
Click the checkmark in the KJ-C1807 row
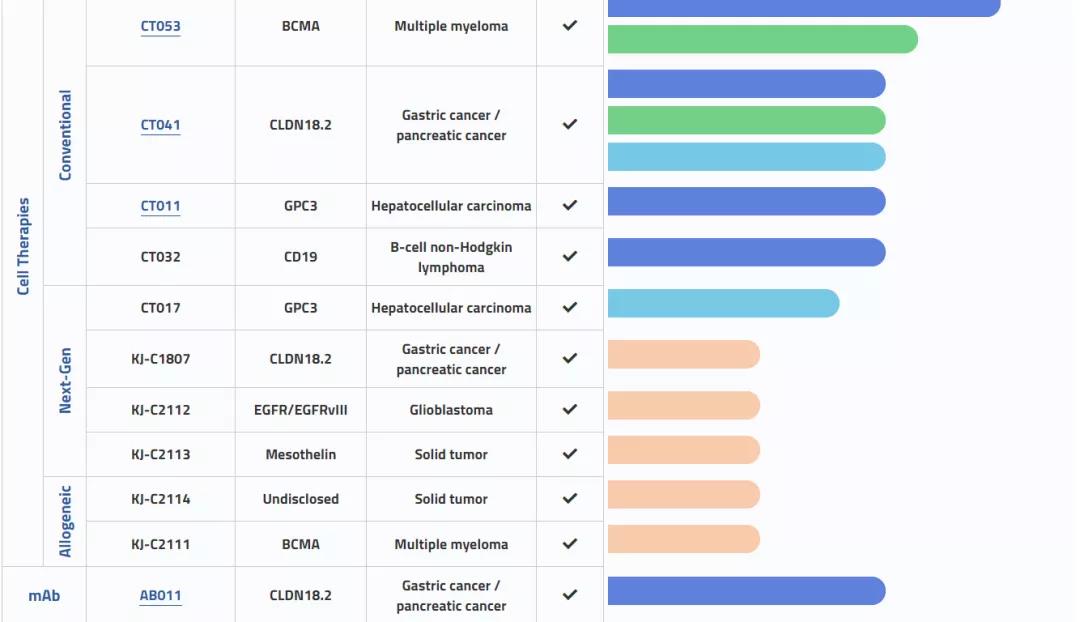click(x=570, y=359)
